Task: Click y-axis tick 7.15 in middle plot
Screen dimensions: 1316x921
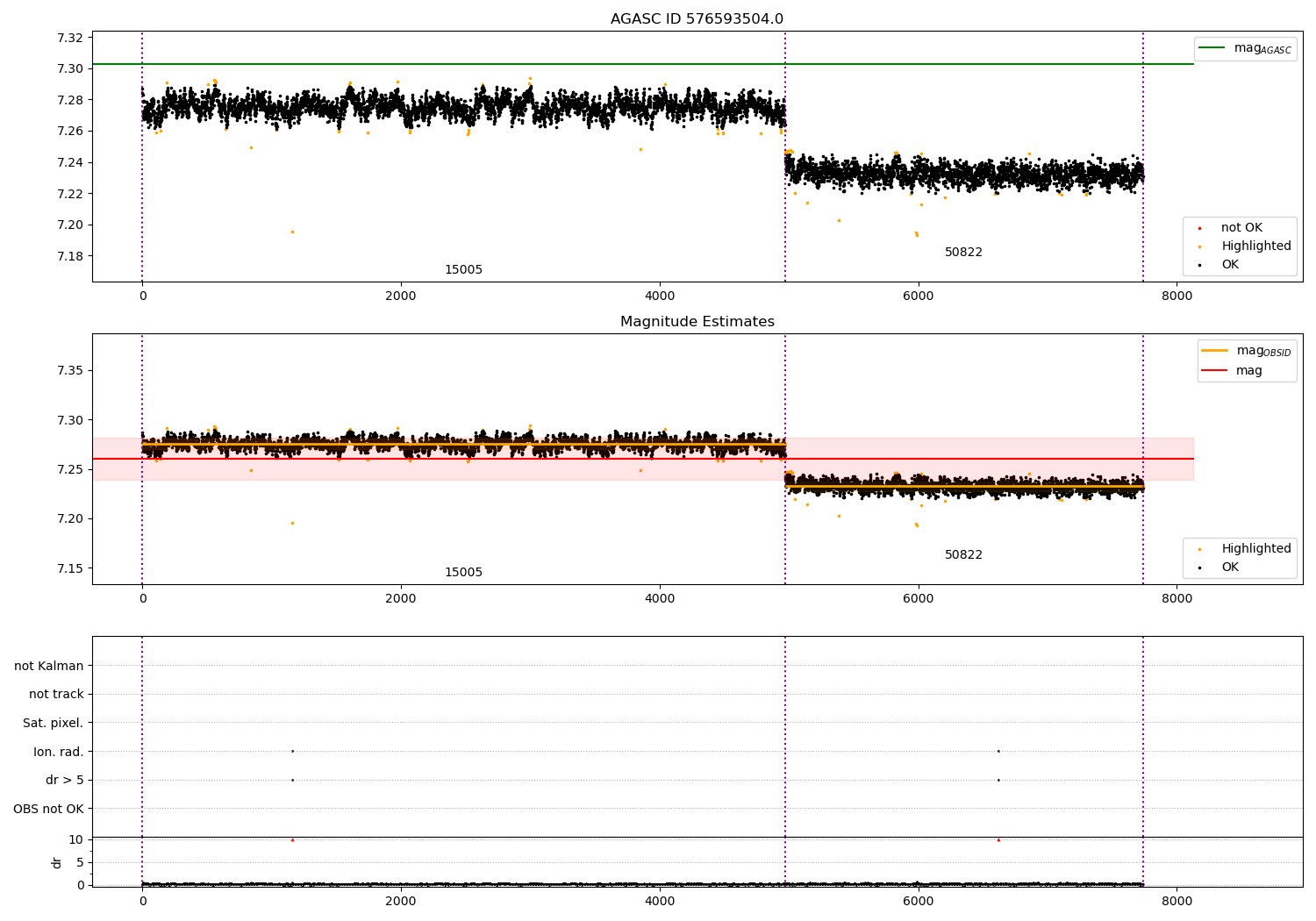Action: coord(69,568)
